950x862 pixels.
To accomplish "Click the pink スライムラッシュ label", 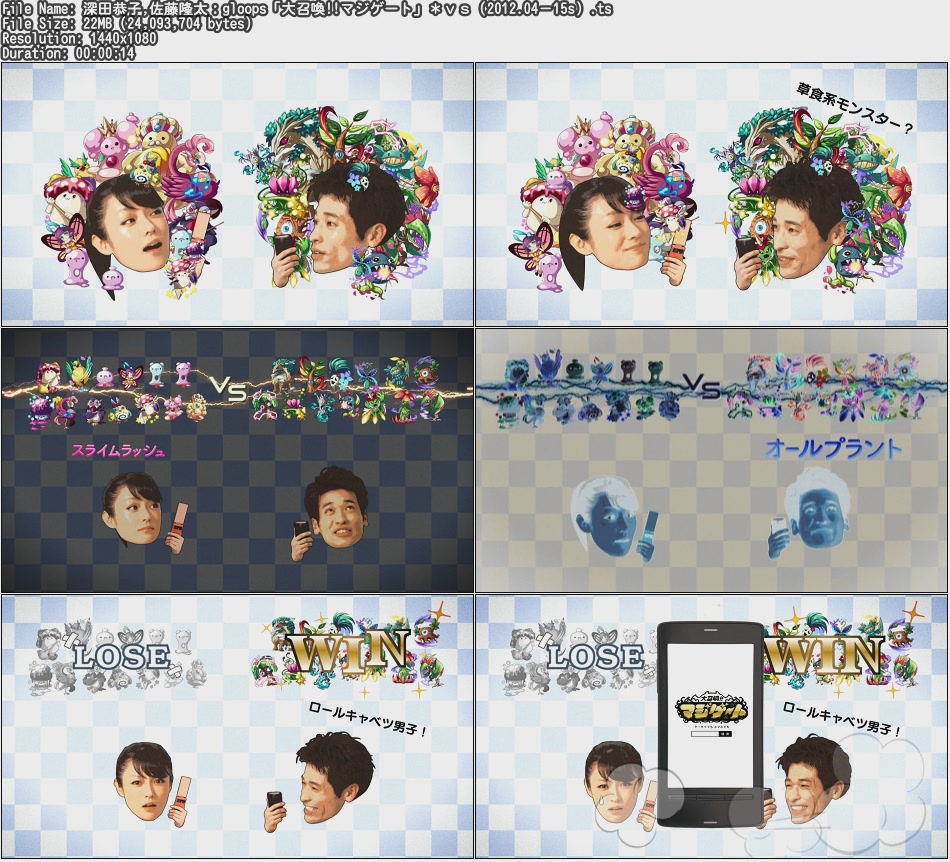I will (118, 450).
